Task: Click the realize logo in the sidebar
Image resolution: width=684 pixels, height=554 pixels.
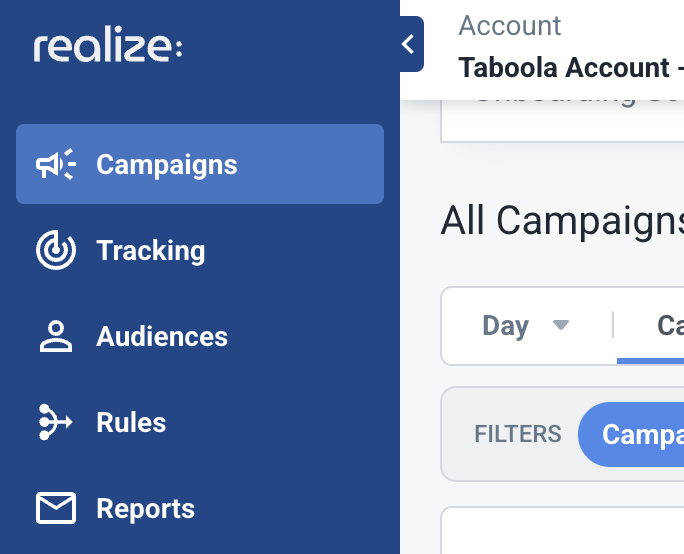Action: click(108, 47)
